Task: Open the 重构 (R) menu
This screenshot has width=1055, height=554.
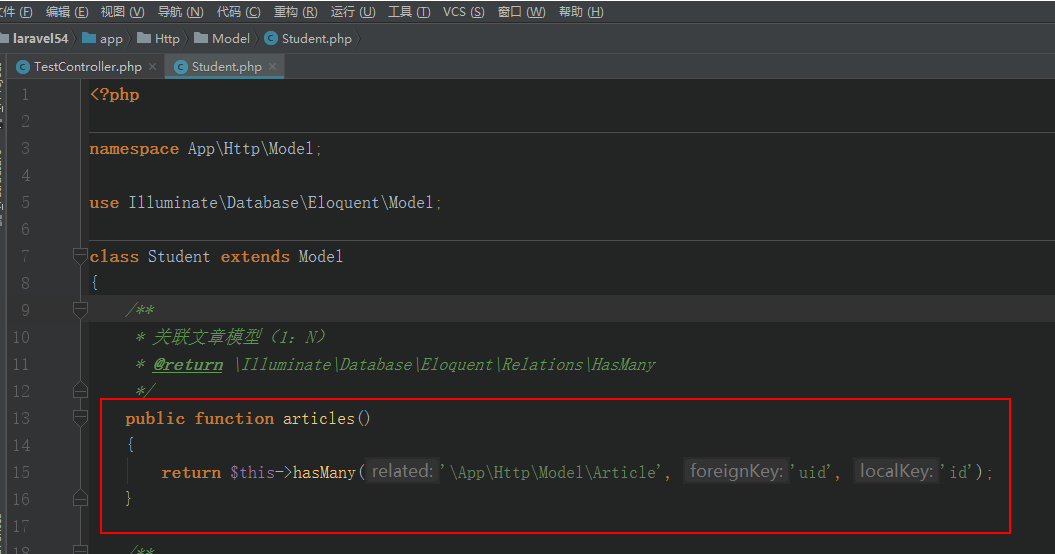Action: [x=295, y=12]
